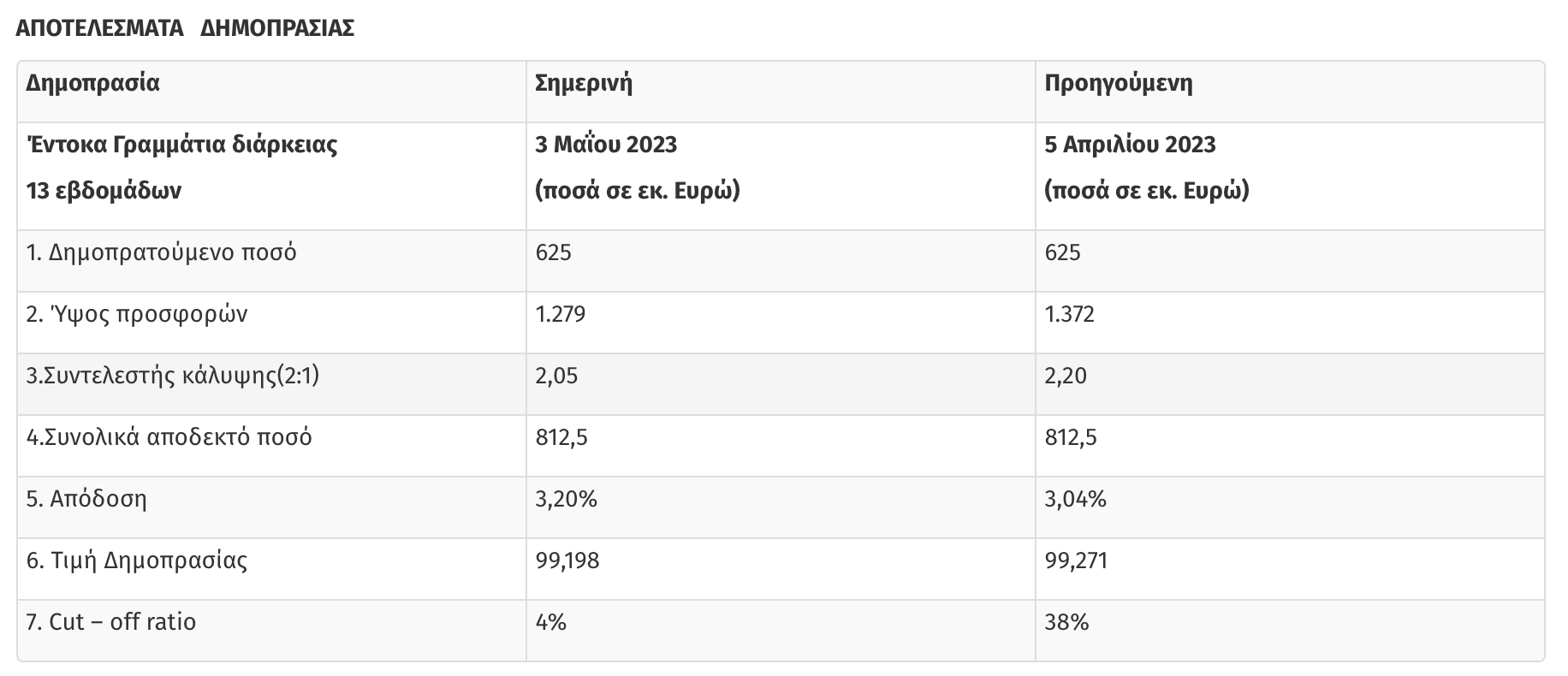This screenshot has width=1568, height=676.
Task: Click the 1.372 offers value
Action: click(1069, 315)
